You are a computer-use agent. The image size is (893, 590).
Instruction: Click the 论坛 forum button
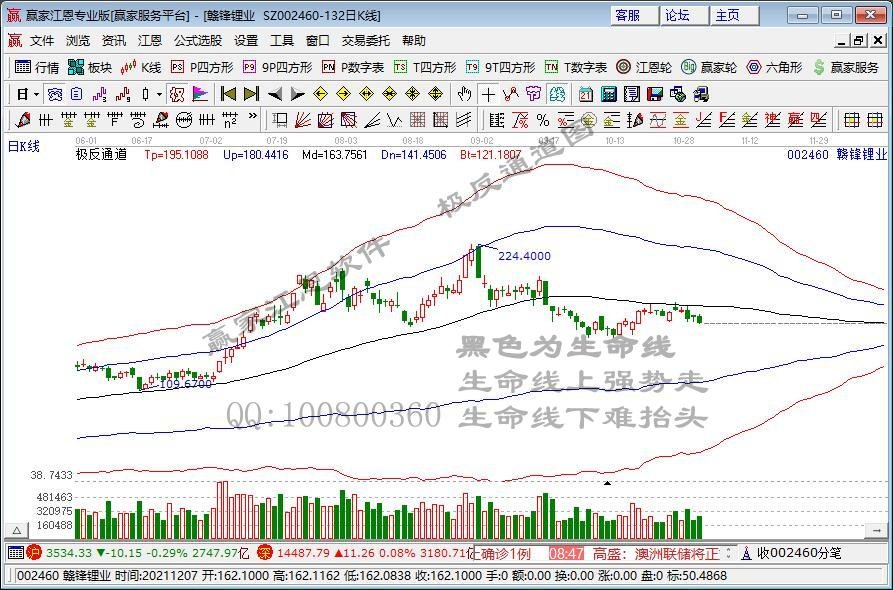[x=685, y=15]
